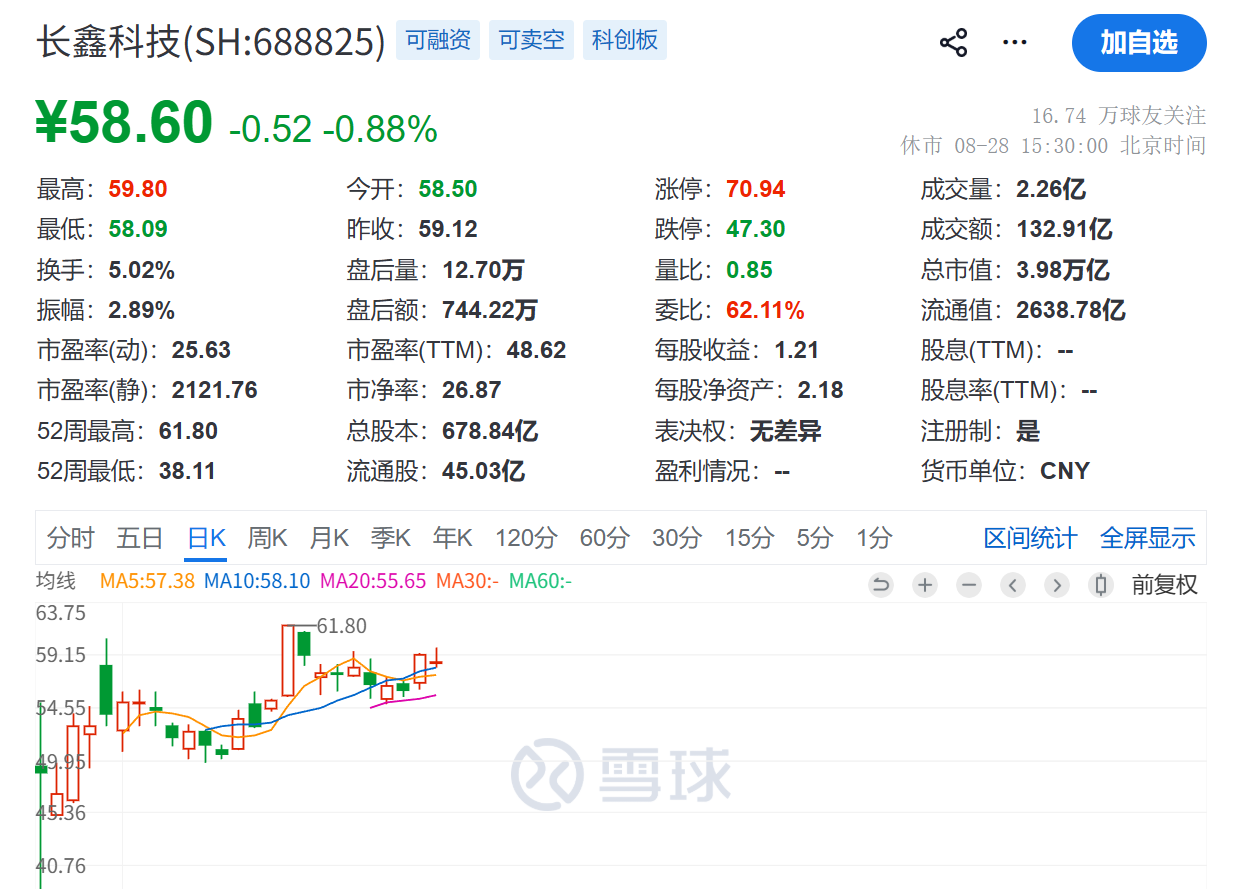This screenshot has height=889, width=1237.
Task: Click the 涨停 value 70.94
Action: pyautogui.click(x=756, y=189)
